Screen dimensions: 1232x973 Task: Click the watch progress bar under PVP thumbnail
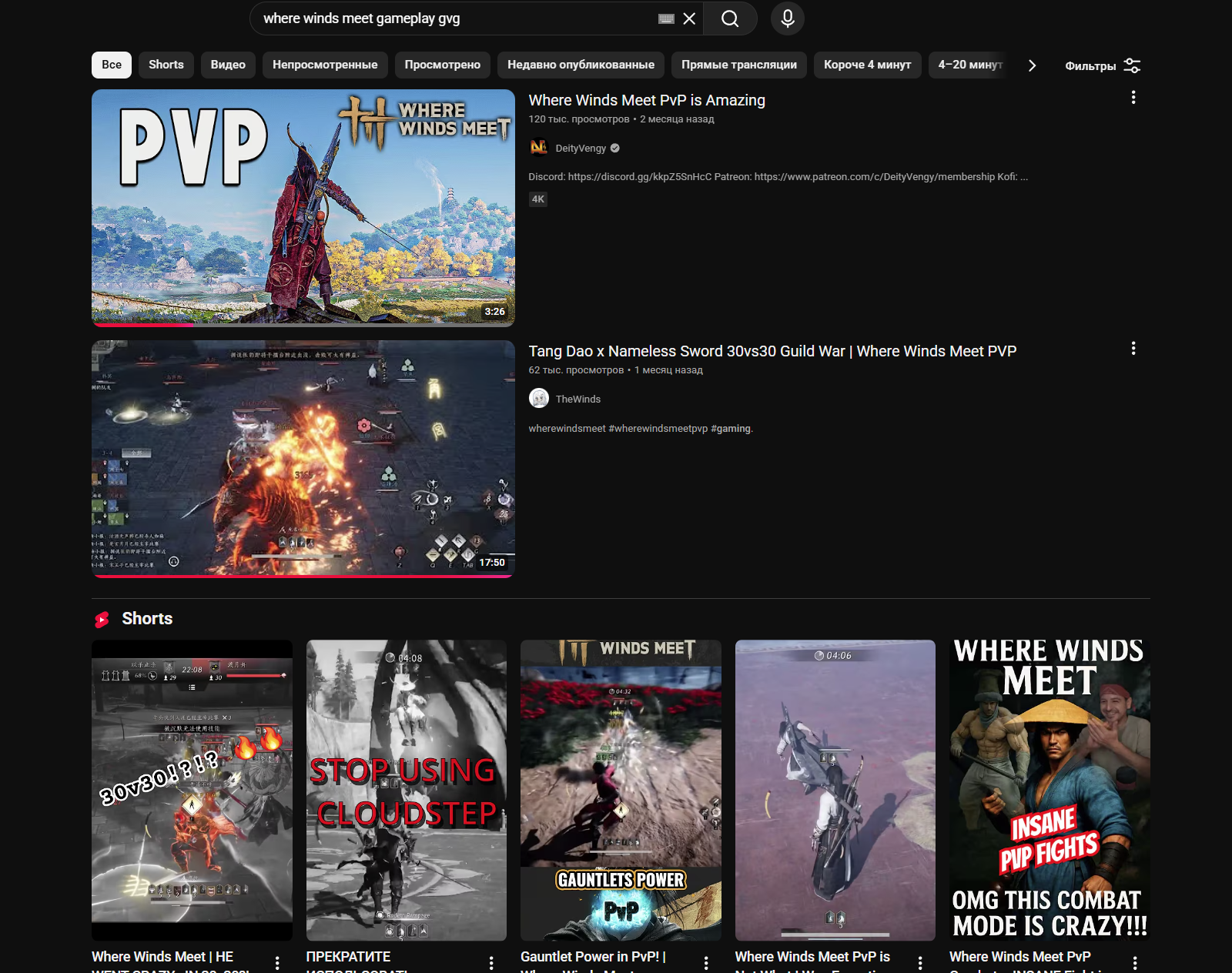pos(303,325)
